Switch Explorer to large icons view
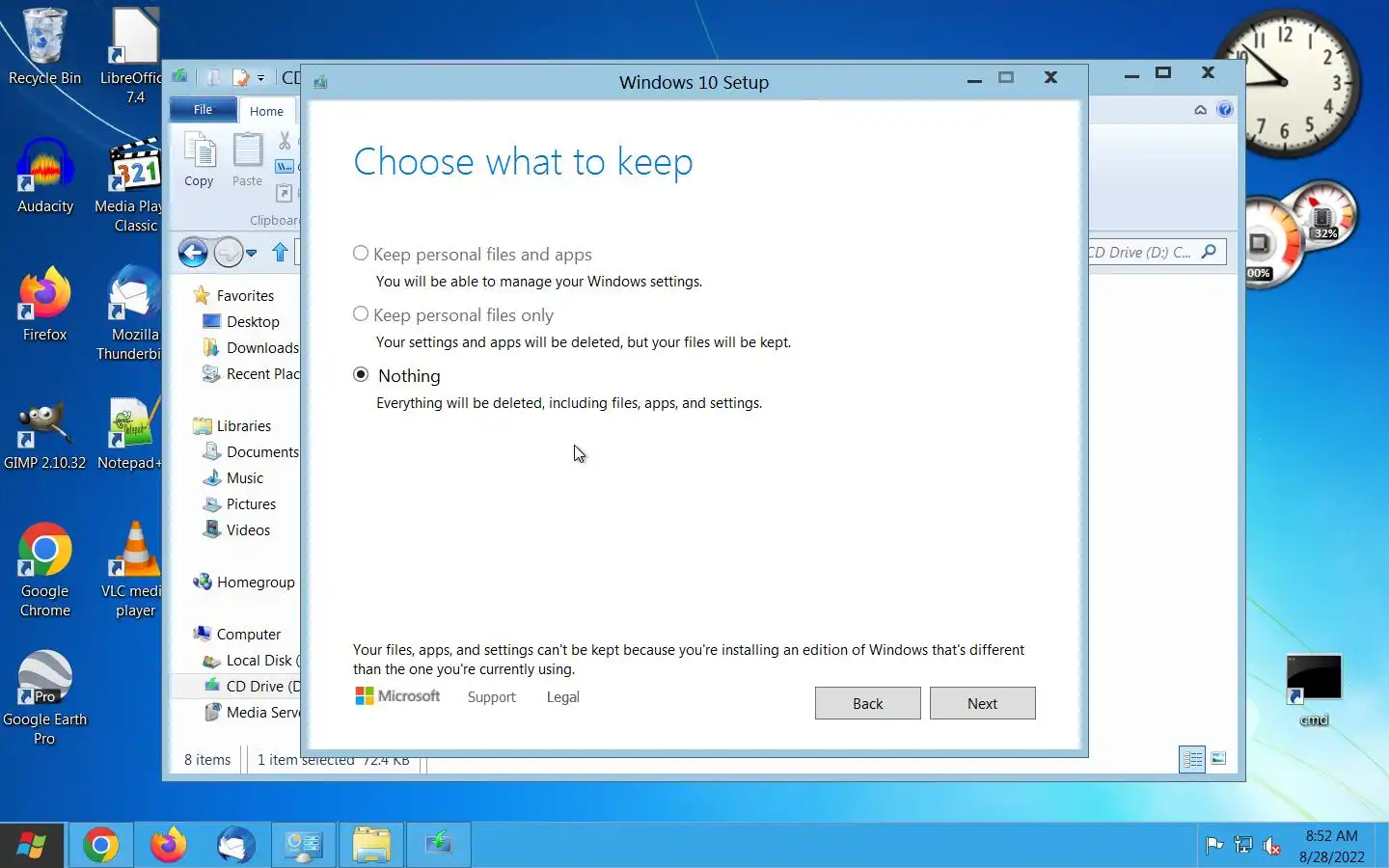The image size is (1389, 868). [x=1218, y=759]
